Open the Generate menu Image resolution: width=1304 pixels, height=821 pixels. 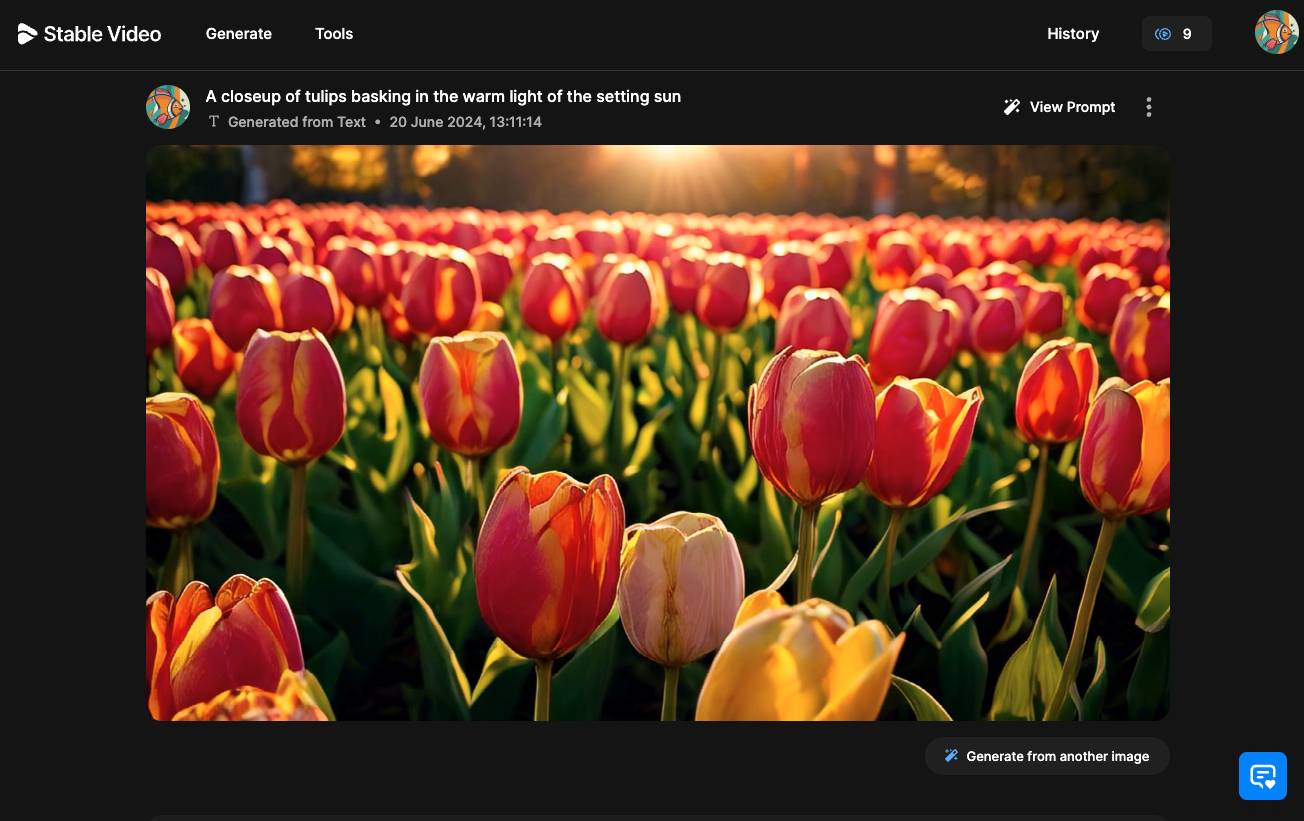tap(239, 34)
